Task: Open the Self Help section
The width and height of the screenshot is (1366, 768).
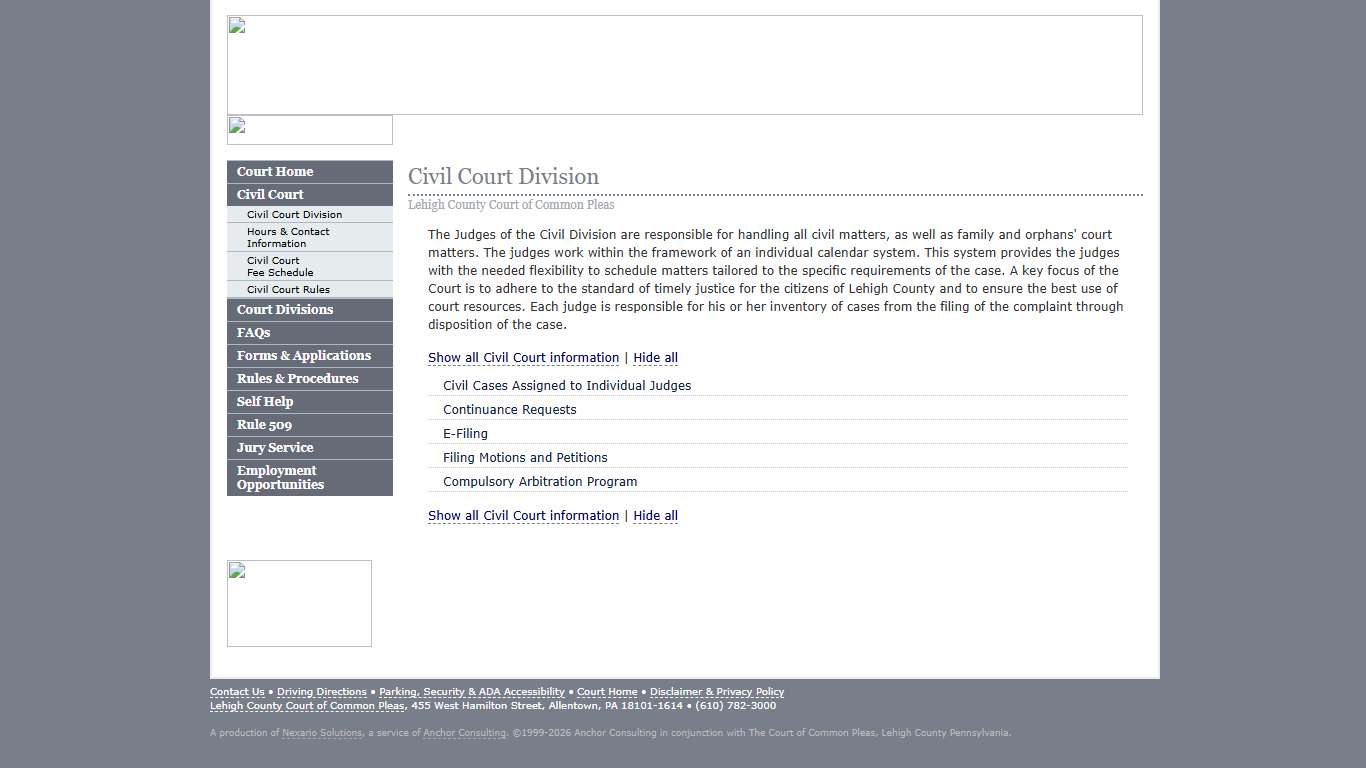Action: pos(264,401)
